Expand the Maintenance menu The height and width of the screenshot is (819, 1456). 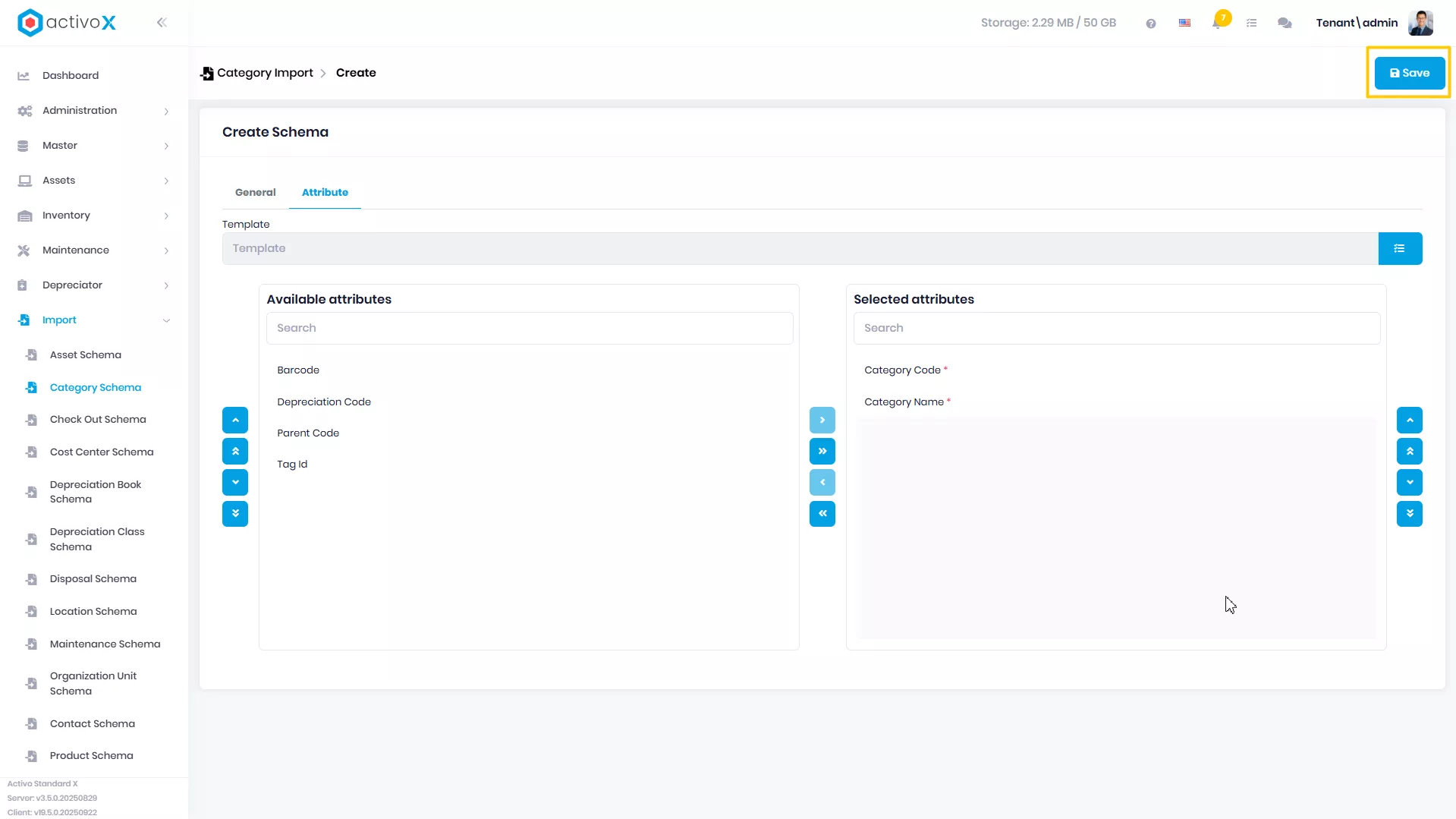pyautogui.click(x=94, y=250)
